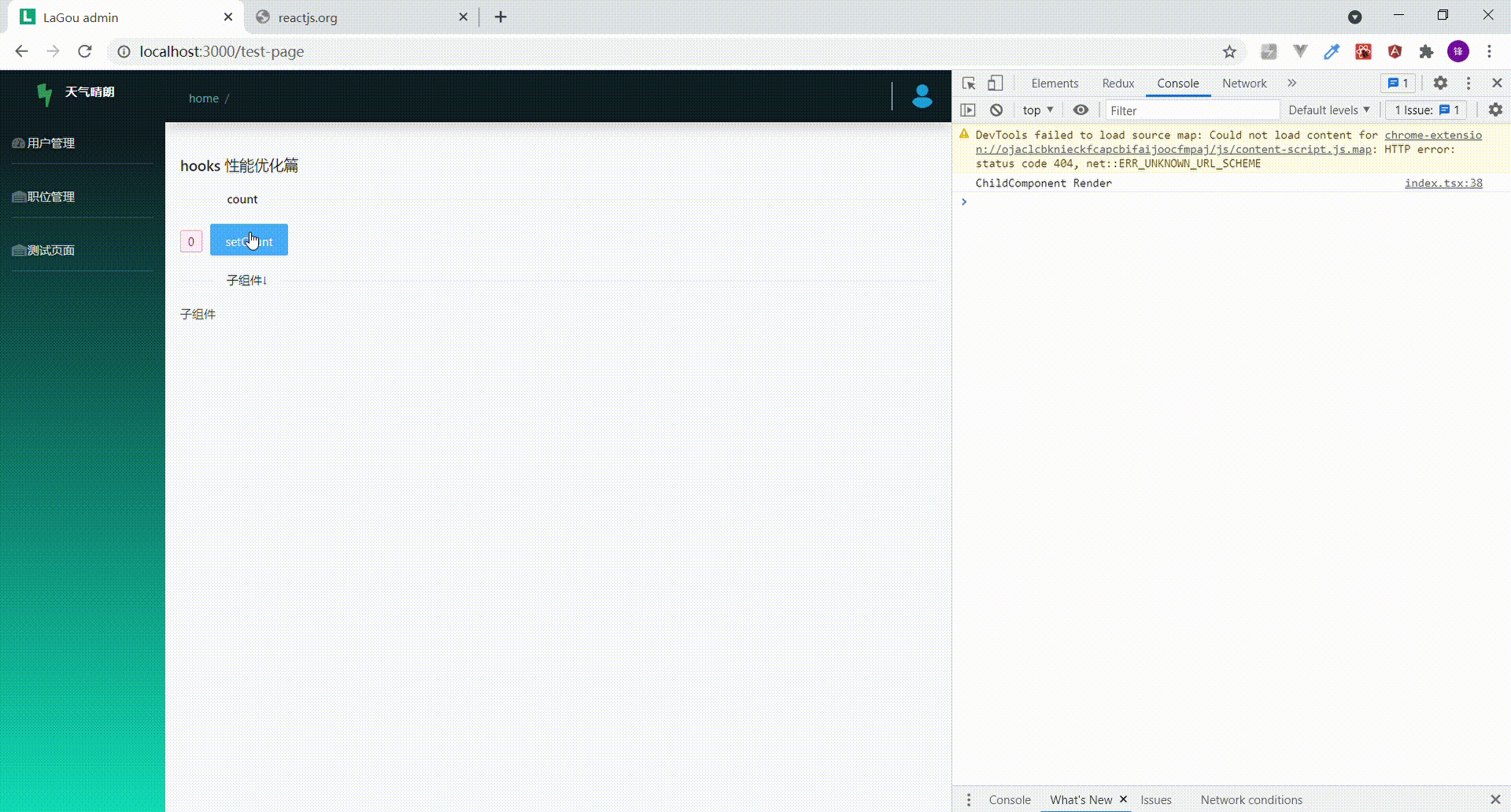Click the hooks 性能优化篇 heading
The image size is (1511, 812).
(239, 166)
